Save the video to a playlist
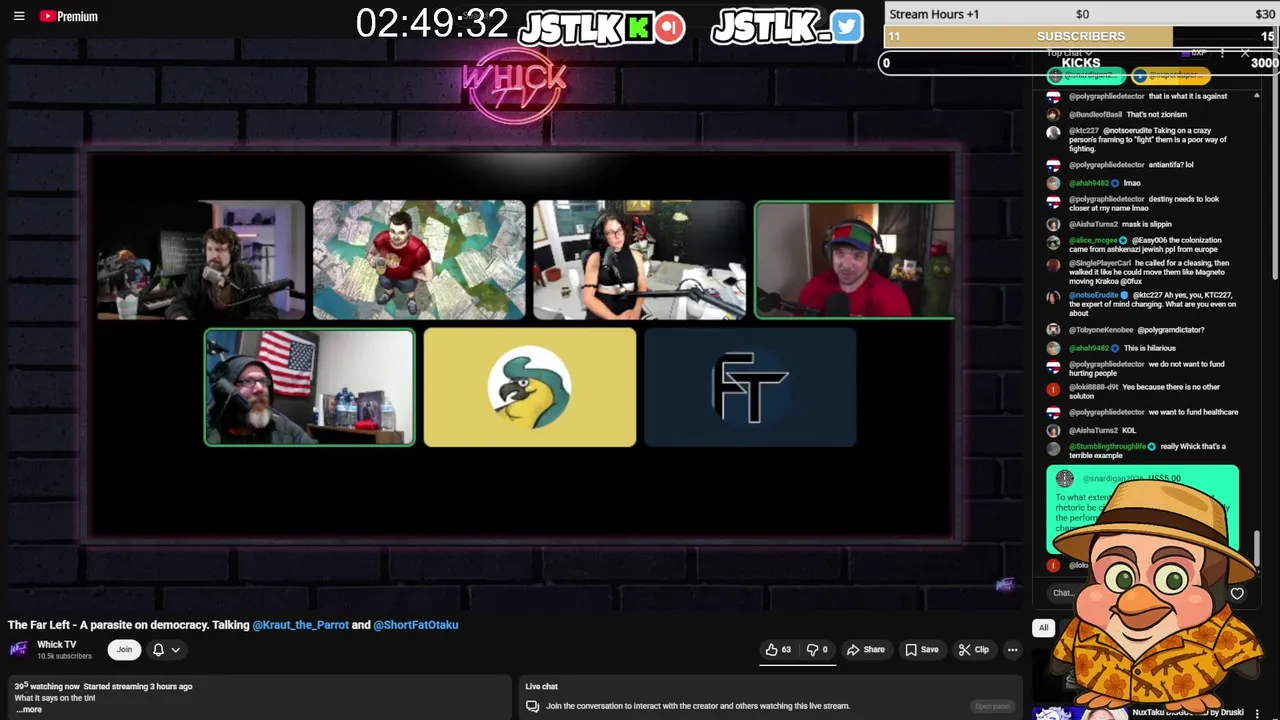 click(922, 650)
